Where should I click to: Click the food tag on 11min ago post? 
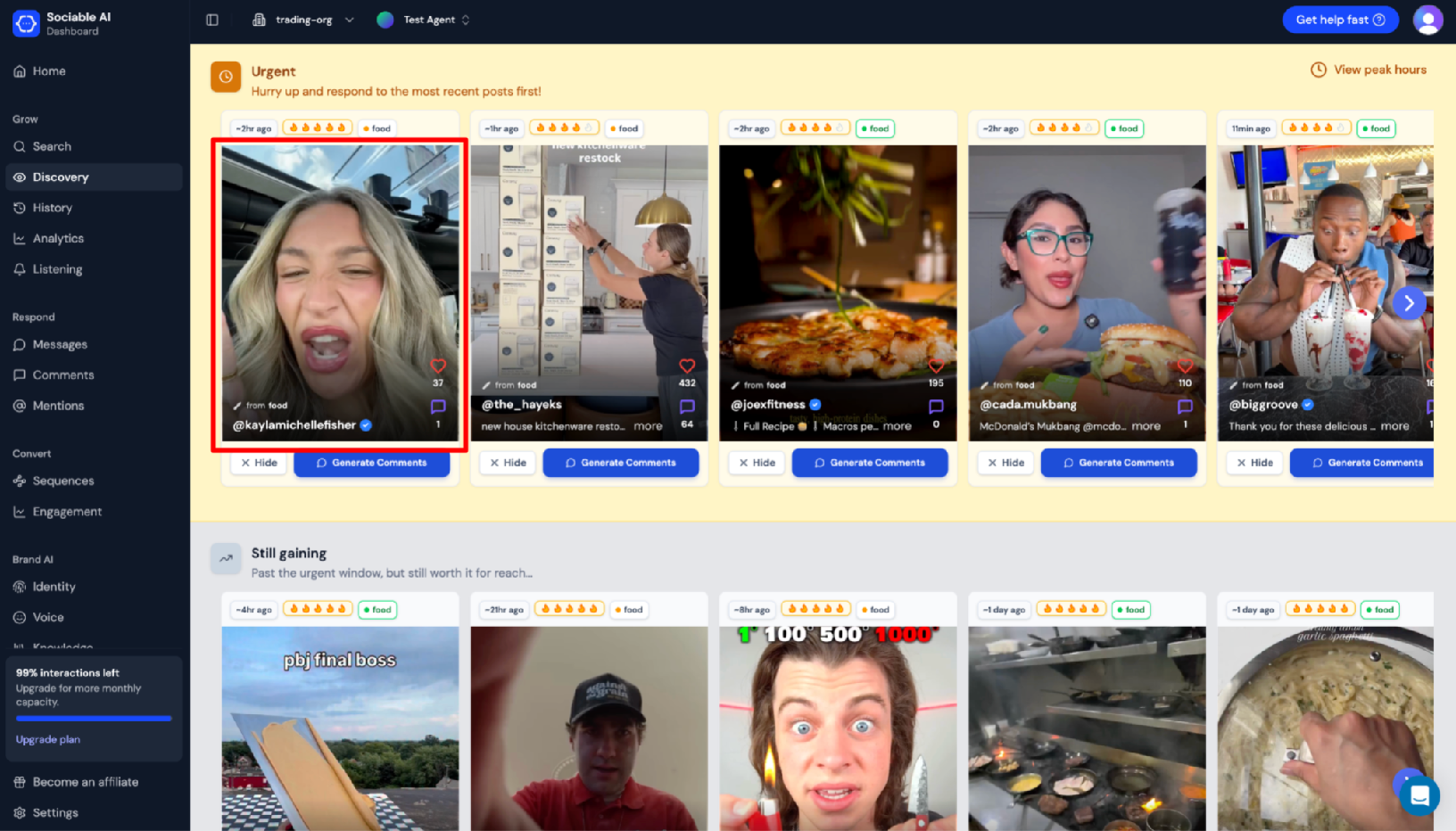tap(1377, 128)
